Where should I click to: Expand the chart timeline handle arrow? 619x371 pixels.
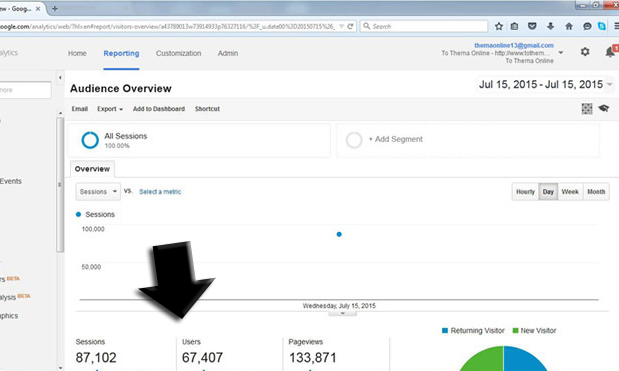pyautogui.click(x=342, y=313)
